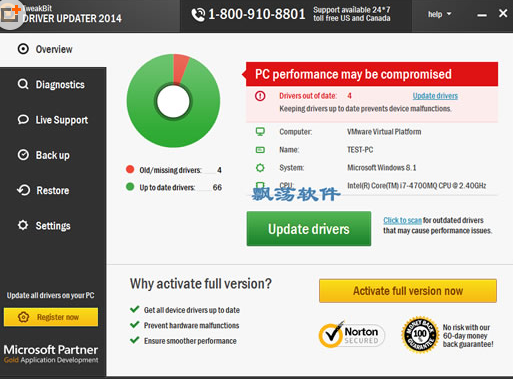Screen dimensions: 513x379
Task: Click checkmark beside Get all device drivers
Action: pyautogui.click(x=135, y=309)
